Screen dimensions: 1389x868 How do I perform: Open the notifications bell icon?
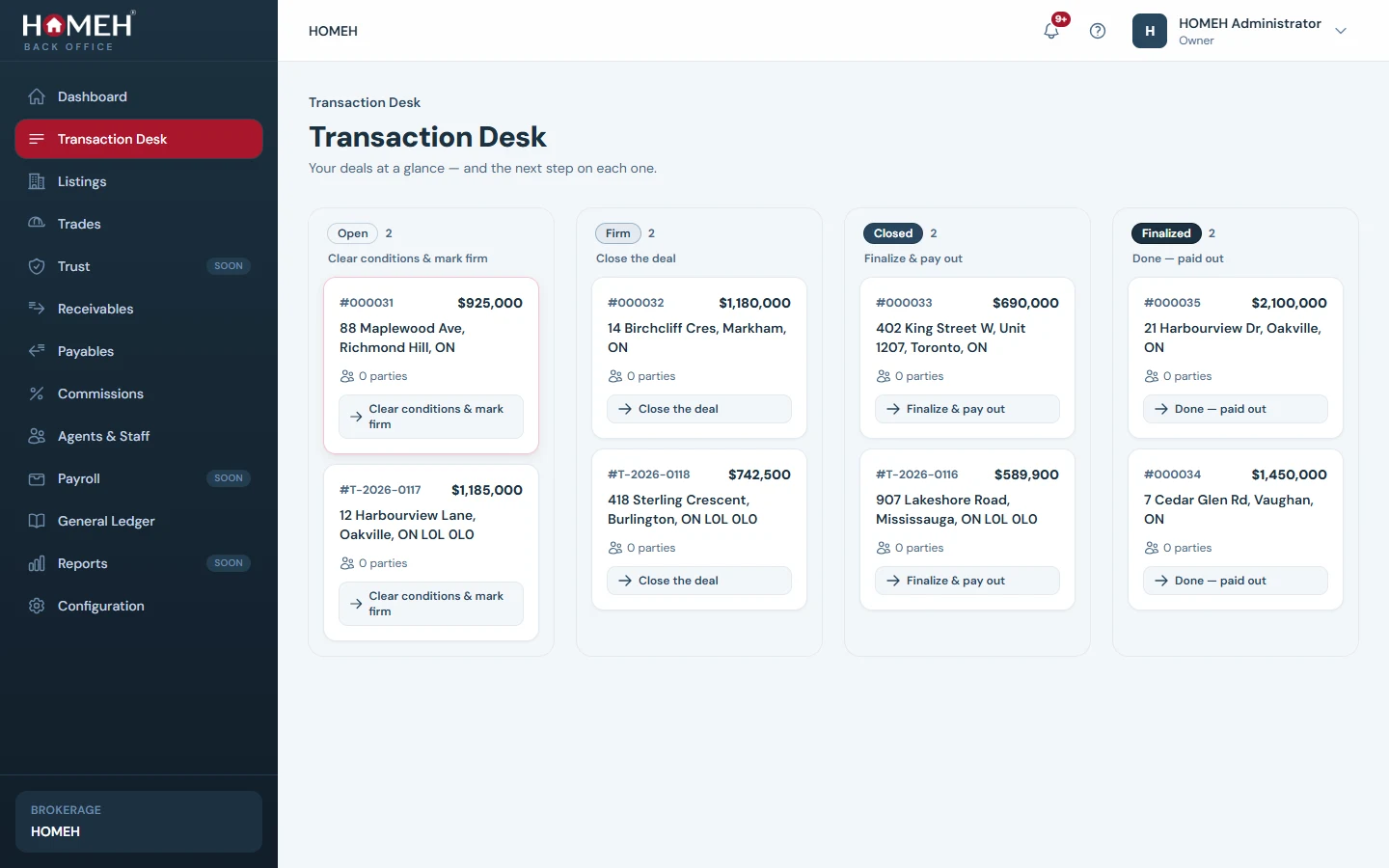tap(1051, 31)
